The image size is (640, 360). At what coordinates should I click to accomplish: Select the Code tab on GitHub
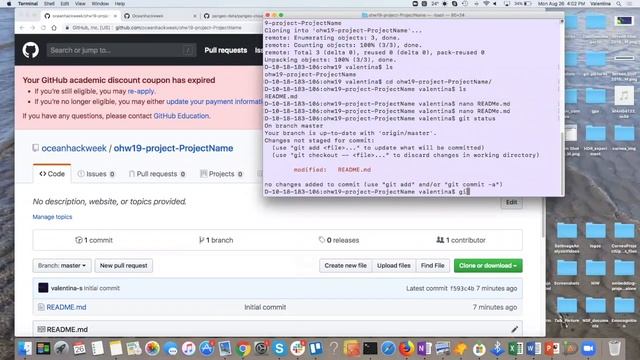pos(52,173)
